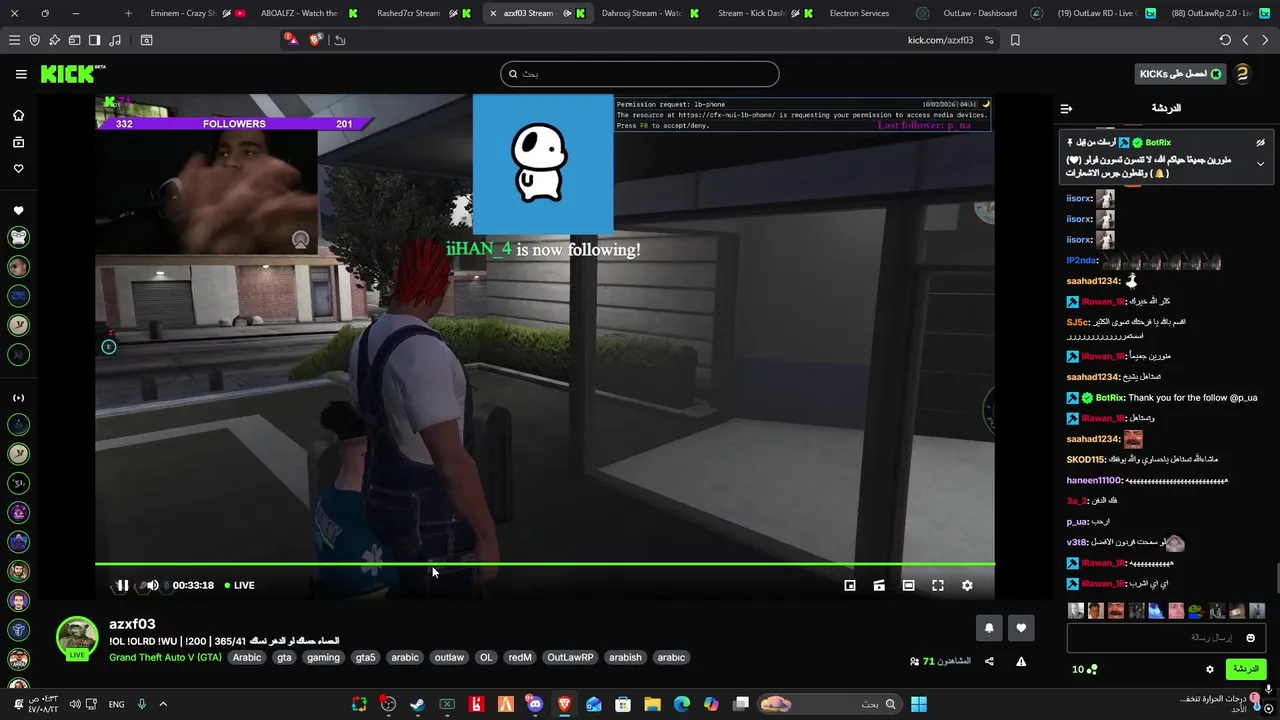The image size is (1280, 720).
Task: Open the video player settings gear
Action: pyautogui.click(x=967, y=585)
